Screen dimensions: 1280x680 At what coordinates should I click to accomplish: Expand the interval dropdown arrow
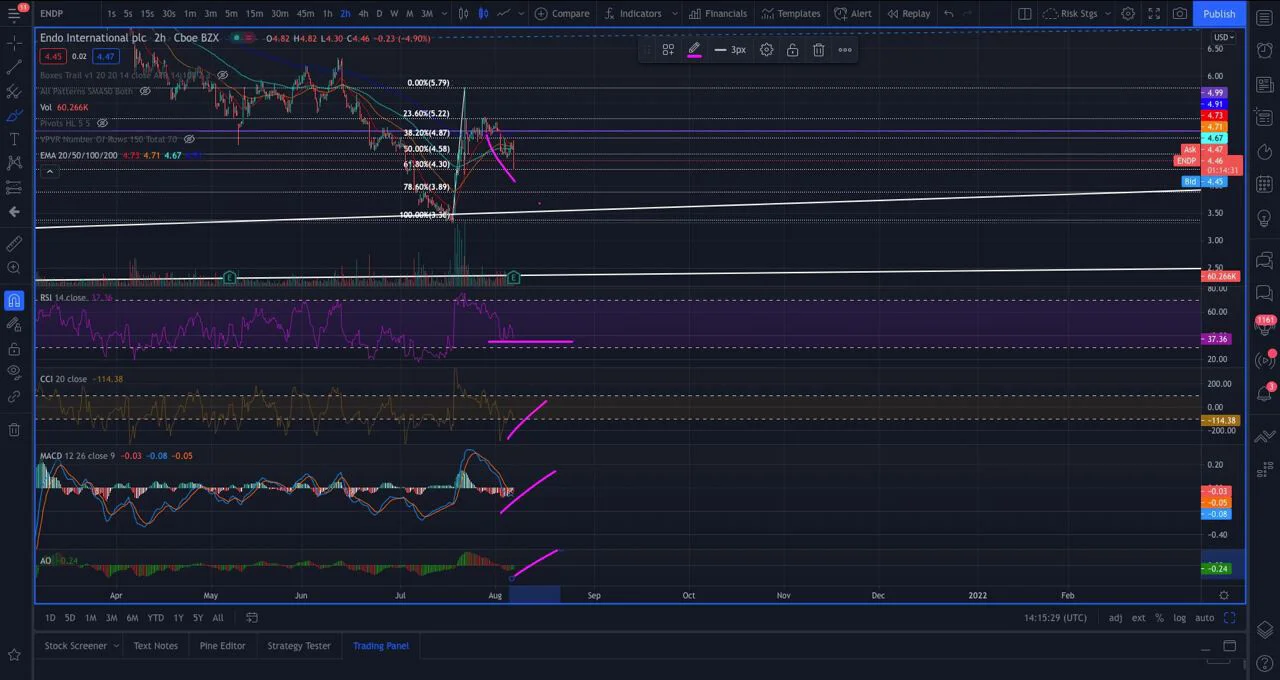point(443,13)
